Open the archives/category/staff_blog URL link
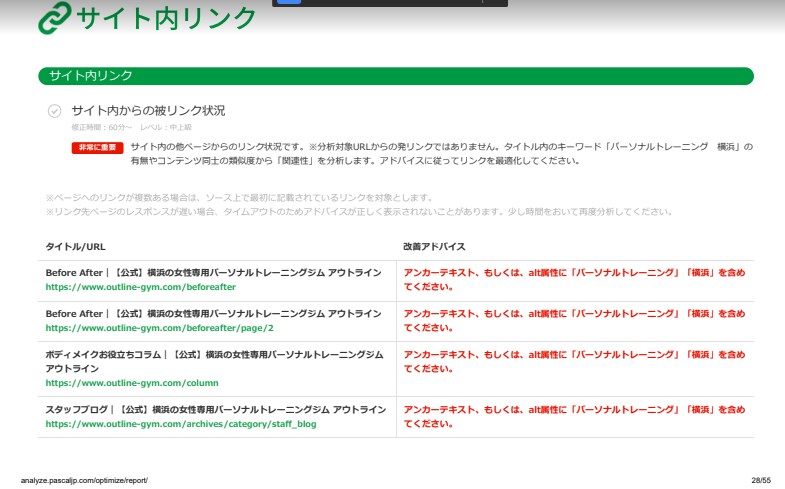The image size is (785, 489). [181, 424]
